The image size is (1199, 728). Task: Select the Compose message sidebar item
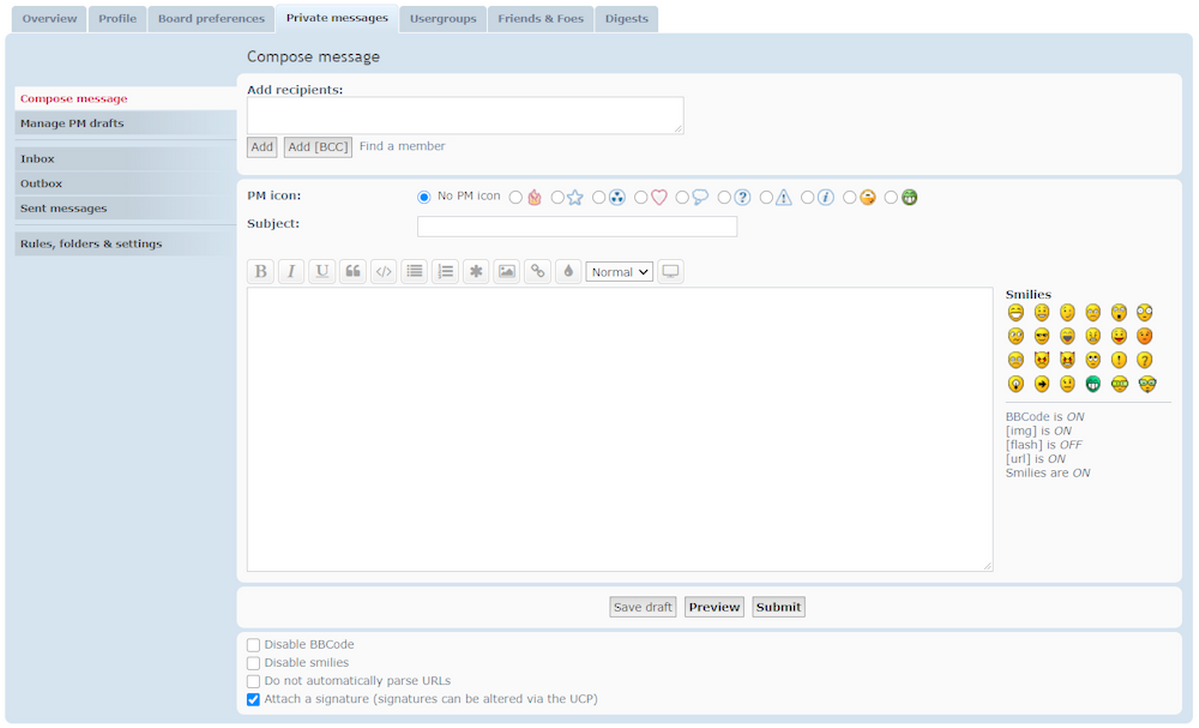click(x=125, y=99)
